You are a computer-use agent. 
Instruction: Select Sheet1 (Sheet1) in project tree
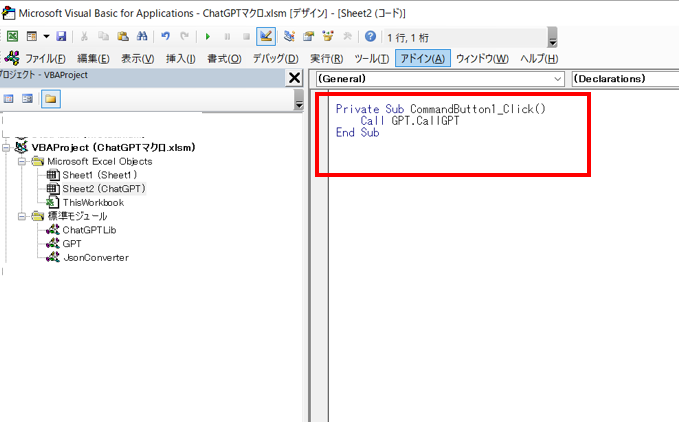point(100,175)
